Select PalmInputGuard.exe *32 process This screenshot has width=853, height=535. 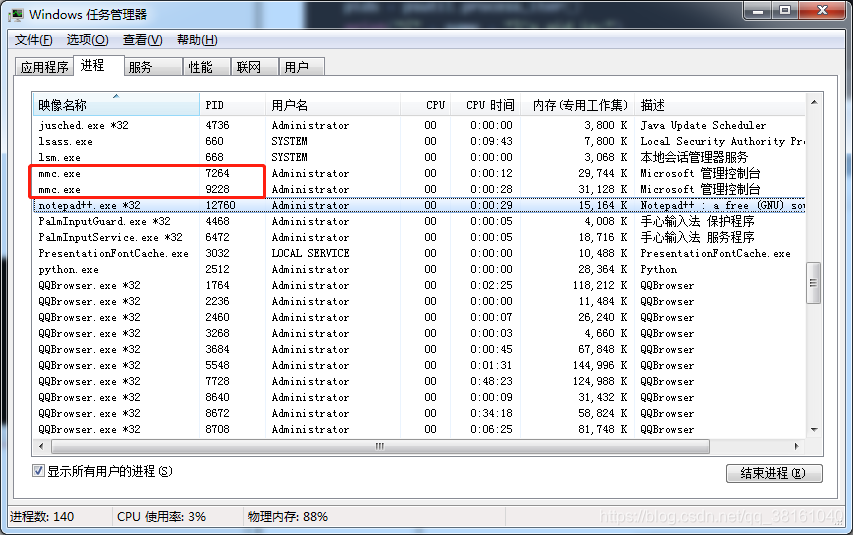coord(419,222)
